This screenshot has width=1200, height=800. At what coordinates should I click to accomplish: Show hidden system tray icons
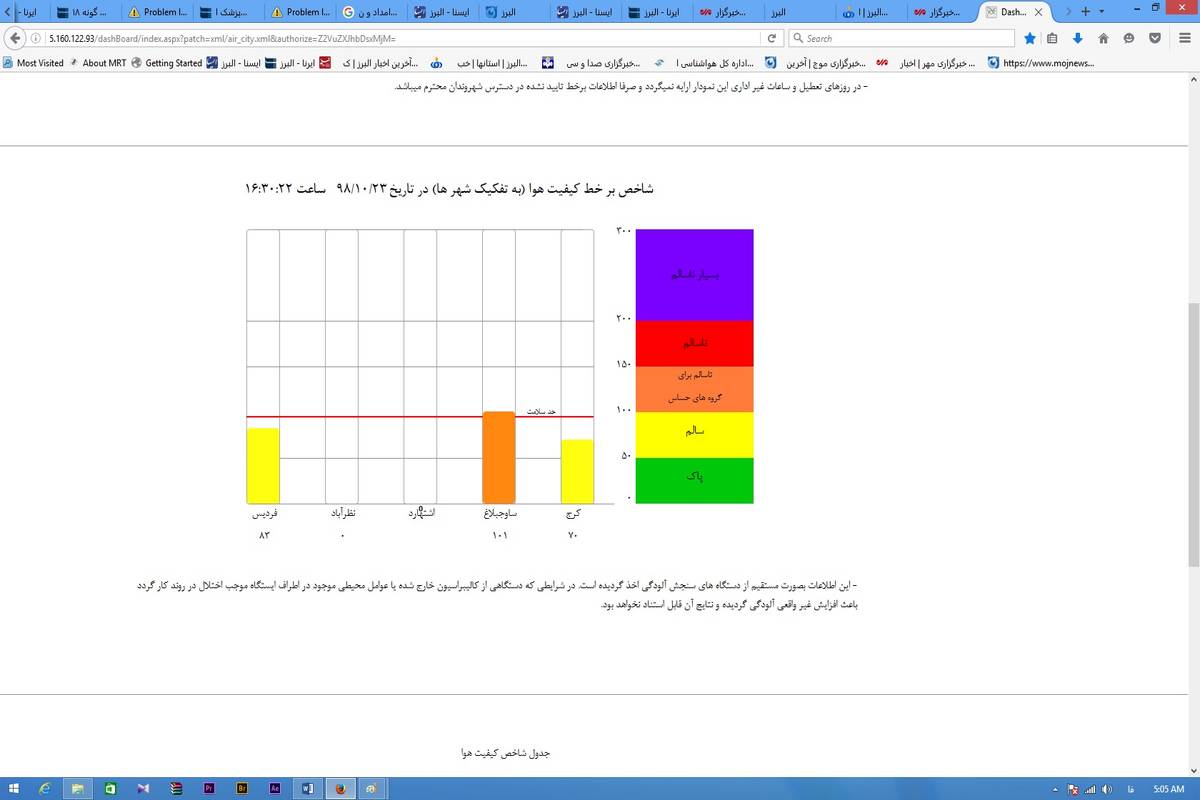coord(1057,788)
